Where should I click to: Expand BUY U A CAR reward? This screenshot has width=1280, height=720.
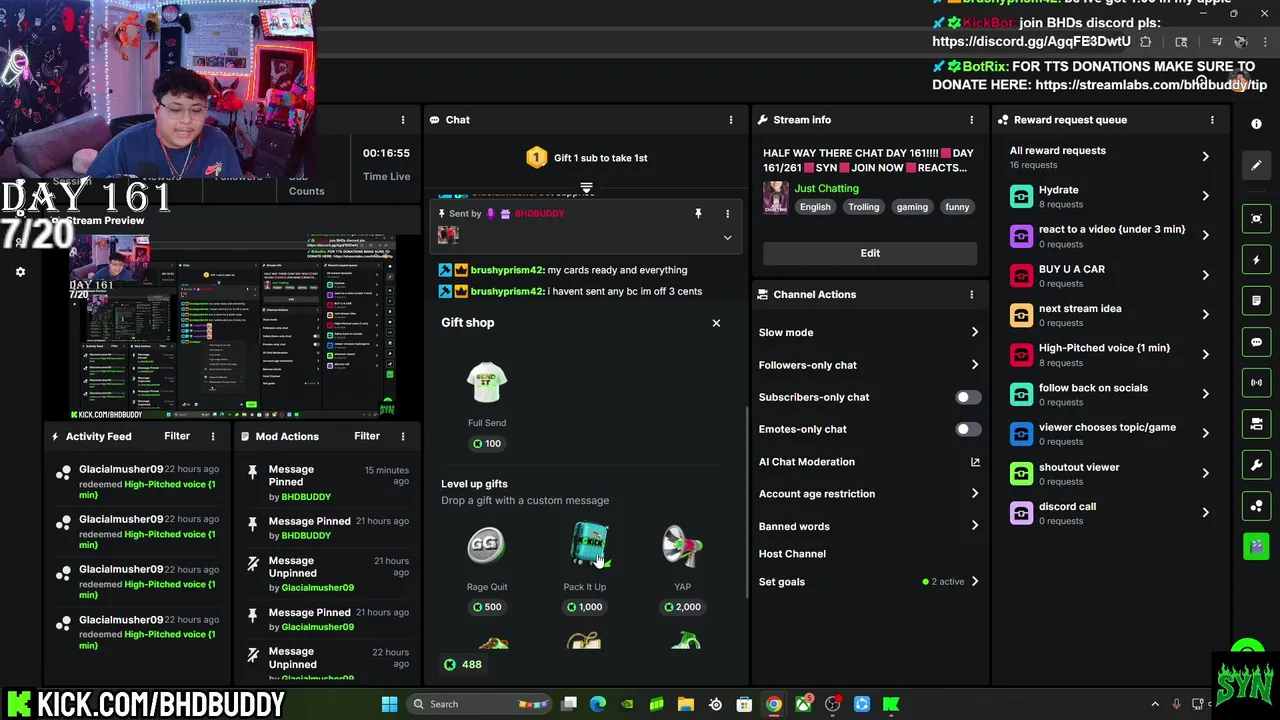point(1110,275)
